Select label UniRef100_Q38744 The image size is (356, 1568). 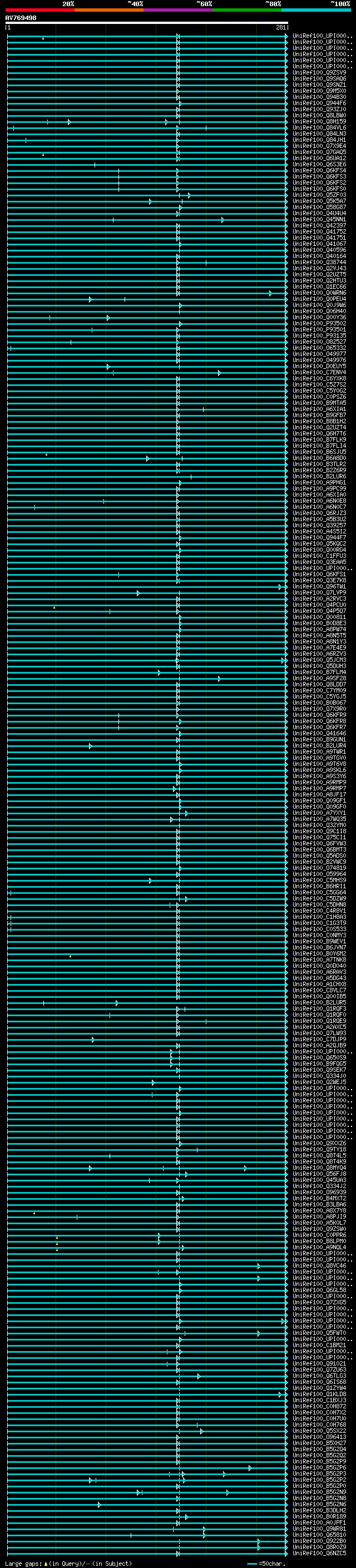pos(319,263)
